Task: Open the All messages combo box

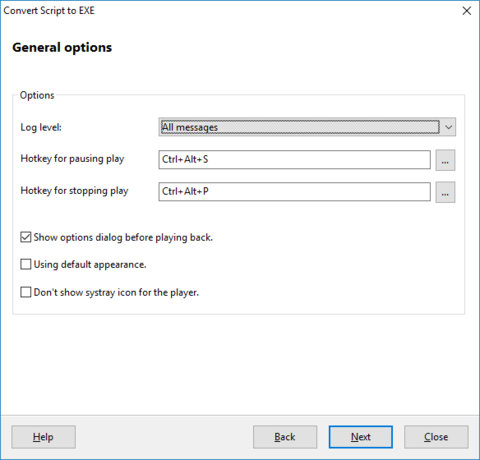Action: point(307,127)
